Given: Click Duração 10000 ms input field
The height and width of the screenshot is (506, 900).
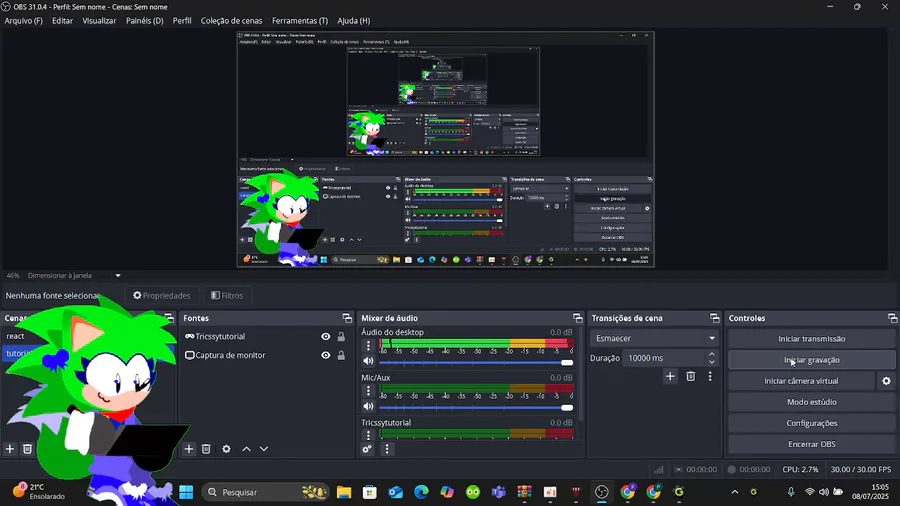Looking at the screenshot, I should click(665, 358).
